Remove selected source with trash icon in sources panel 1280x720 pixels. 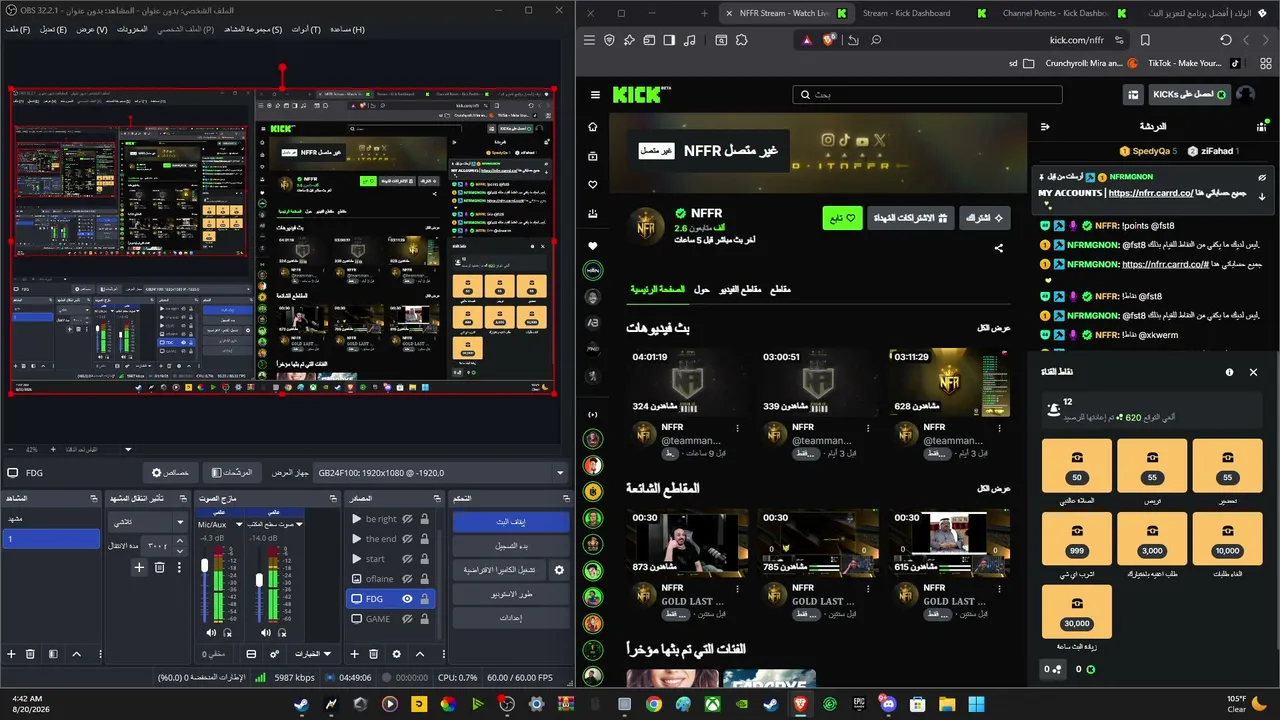374,654
